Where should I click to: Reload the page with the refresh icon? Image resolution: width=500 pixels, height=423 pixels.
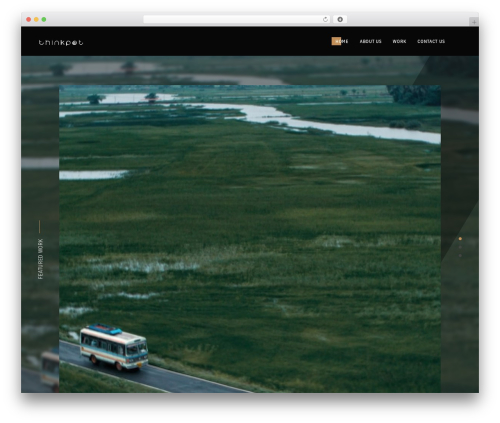325,19
